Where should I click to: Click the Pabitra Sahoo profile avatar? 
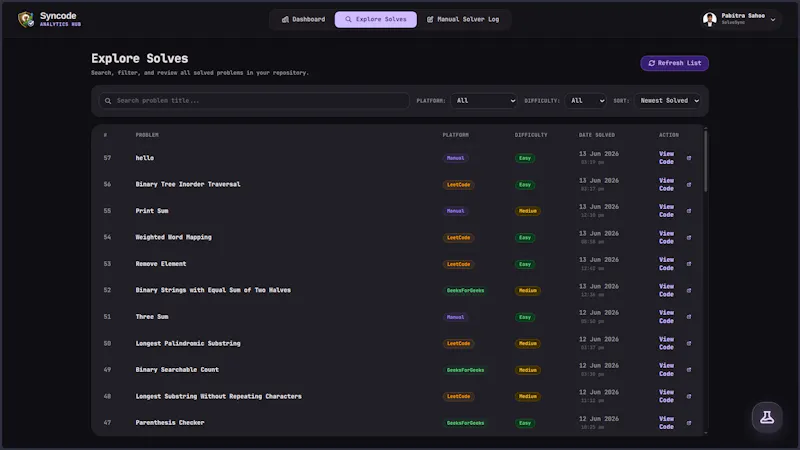tap(709, 19)
